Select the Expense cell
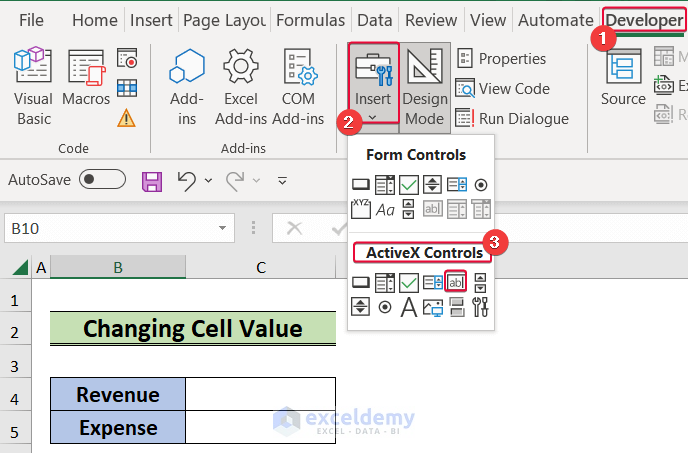The height and width of the screenshot is (453, 688). pos(118,427)
